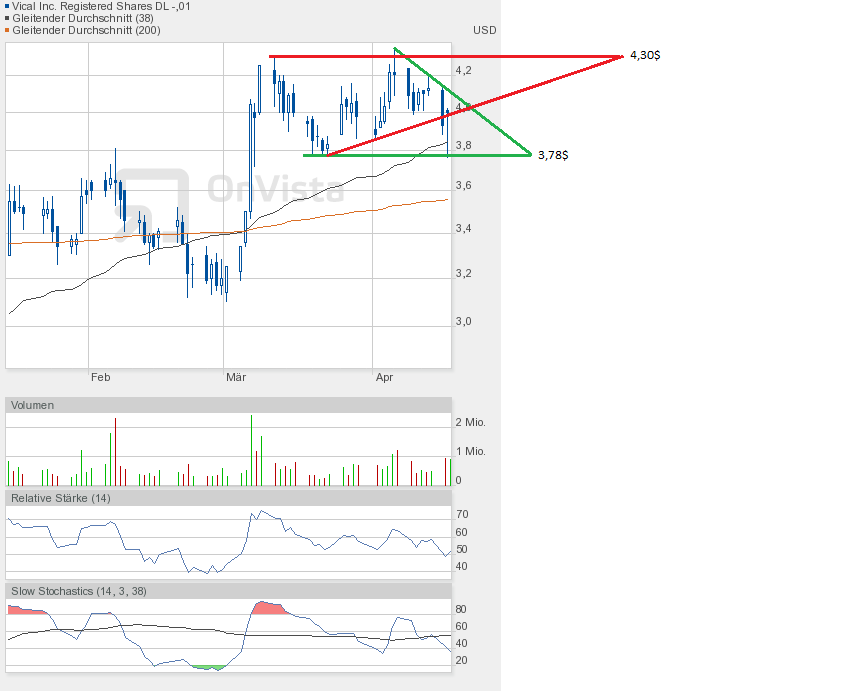This screenshot has width=850, height=691.
Task: Click the 1 Mio. volume axis label
Action: pos(470,451)
